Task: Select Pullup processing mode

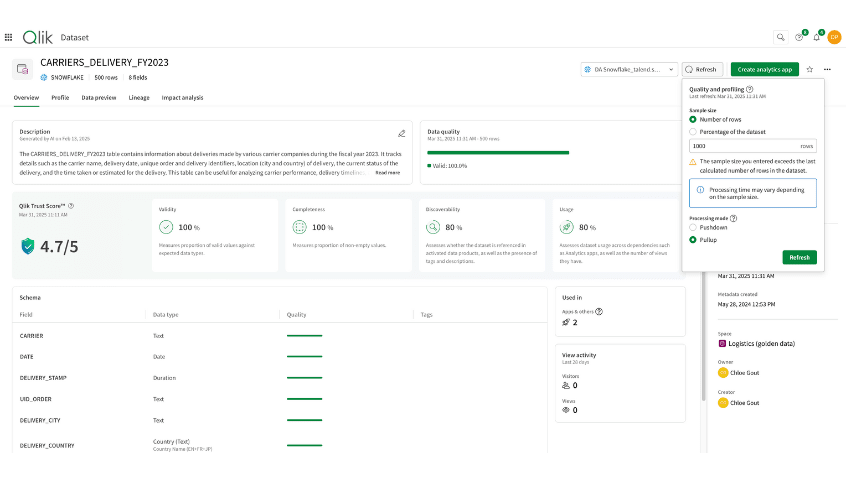Action: [x=693, y=240]
